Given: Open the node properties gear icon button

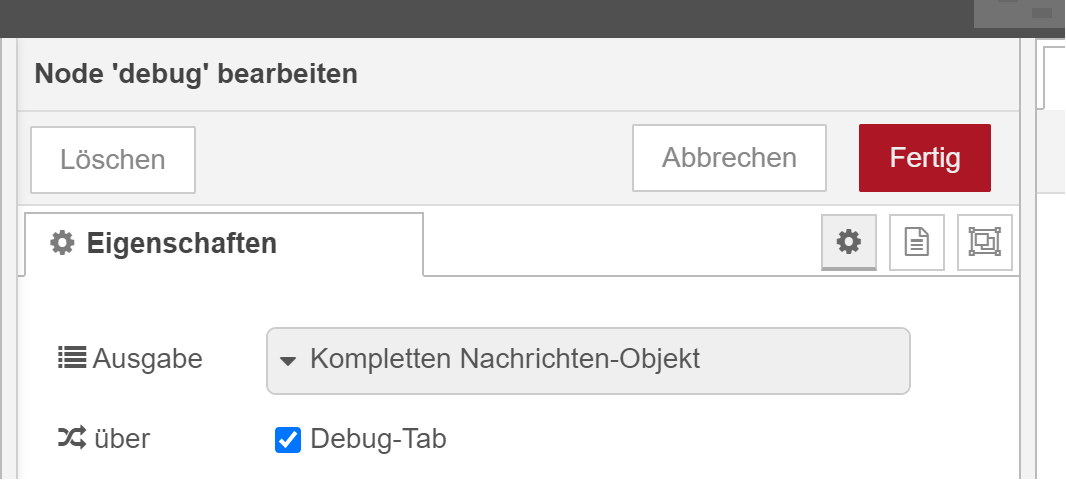Looking at the screenshot, I should pos(848,242).
